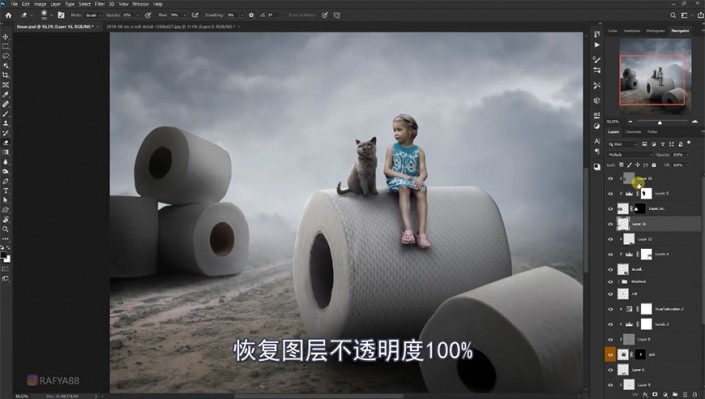Open the Layer menu
Image resolution: width=705 pixels, height=399 pixels.
point(55,4)
